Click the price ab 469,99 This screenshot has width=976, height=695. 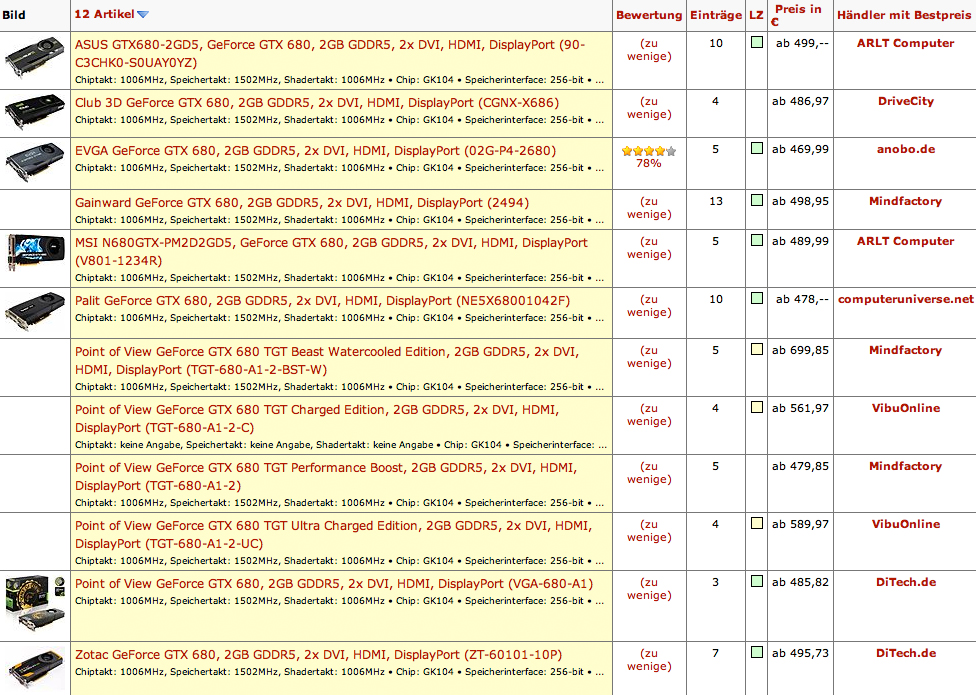pos(800,149)
